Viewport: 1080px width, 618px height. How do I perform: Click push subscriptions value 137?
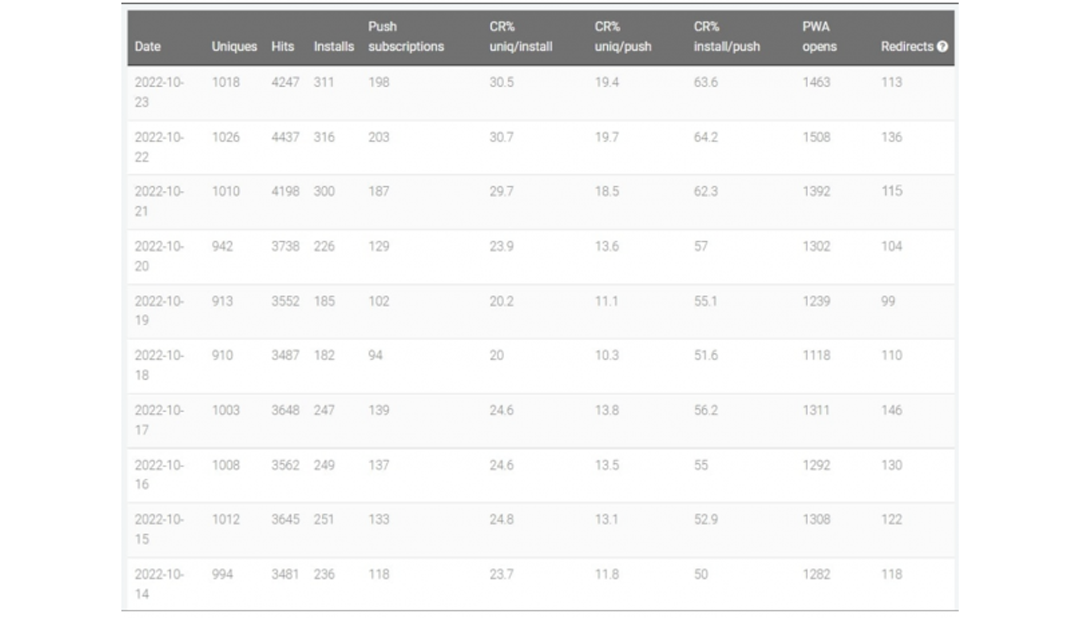tap(379, 465)
